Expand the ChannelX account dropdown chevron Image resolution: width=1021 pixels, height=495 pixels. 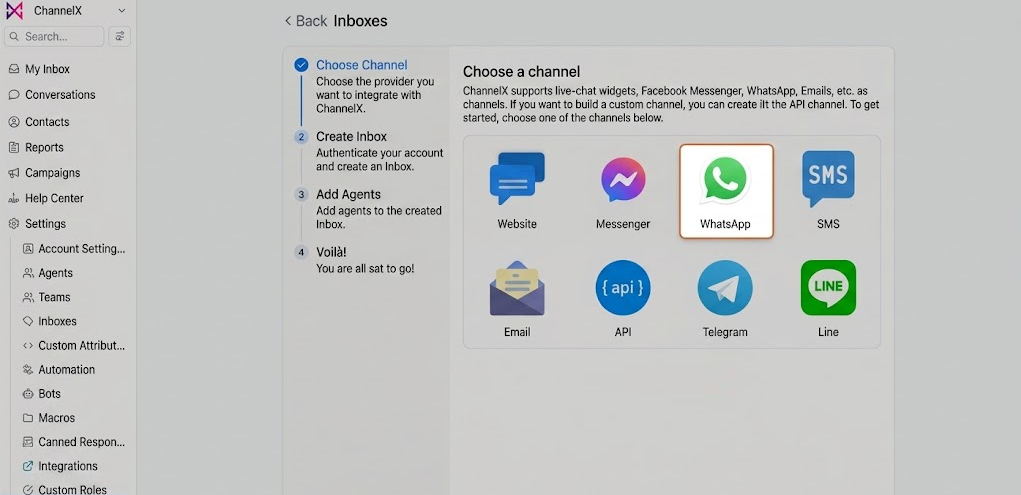(122, 10)
